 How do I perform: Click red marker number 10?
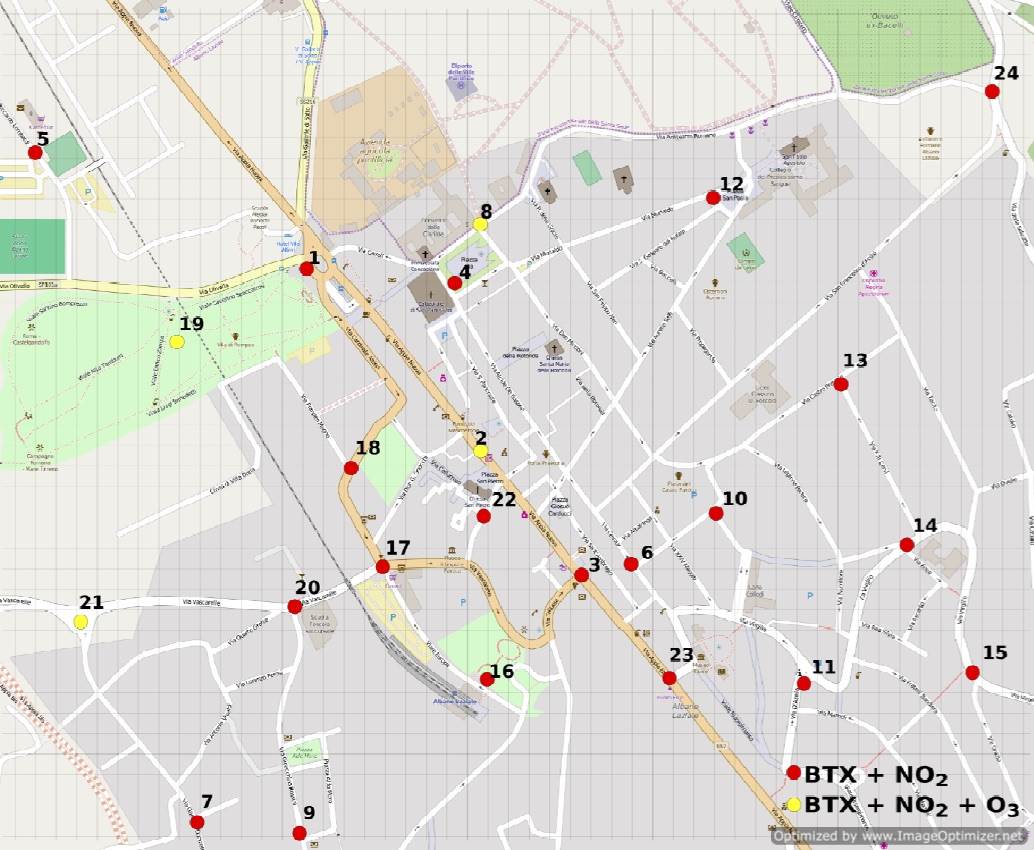coord(716,513)
